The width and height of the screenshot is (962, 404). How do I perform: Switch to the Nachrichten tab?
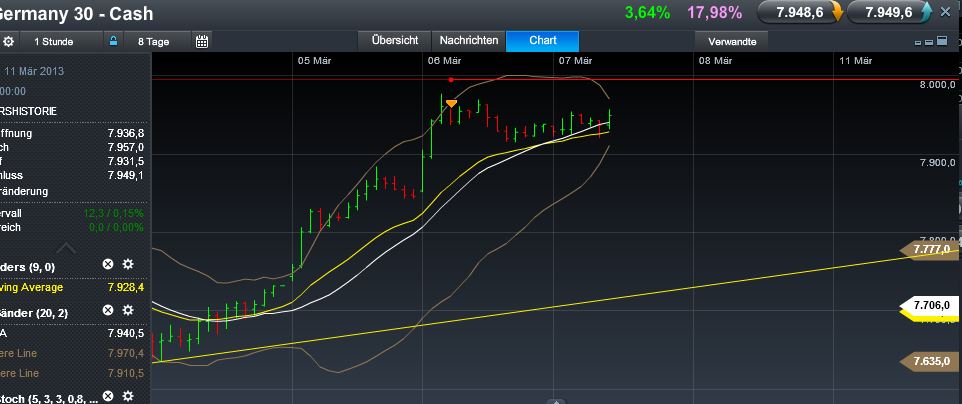click(469, 41)
